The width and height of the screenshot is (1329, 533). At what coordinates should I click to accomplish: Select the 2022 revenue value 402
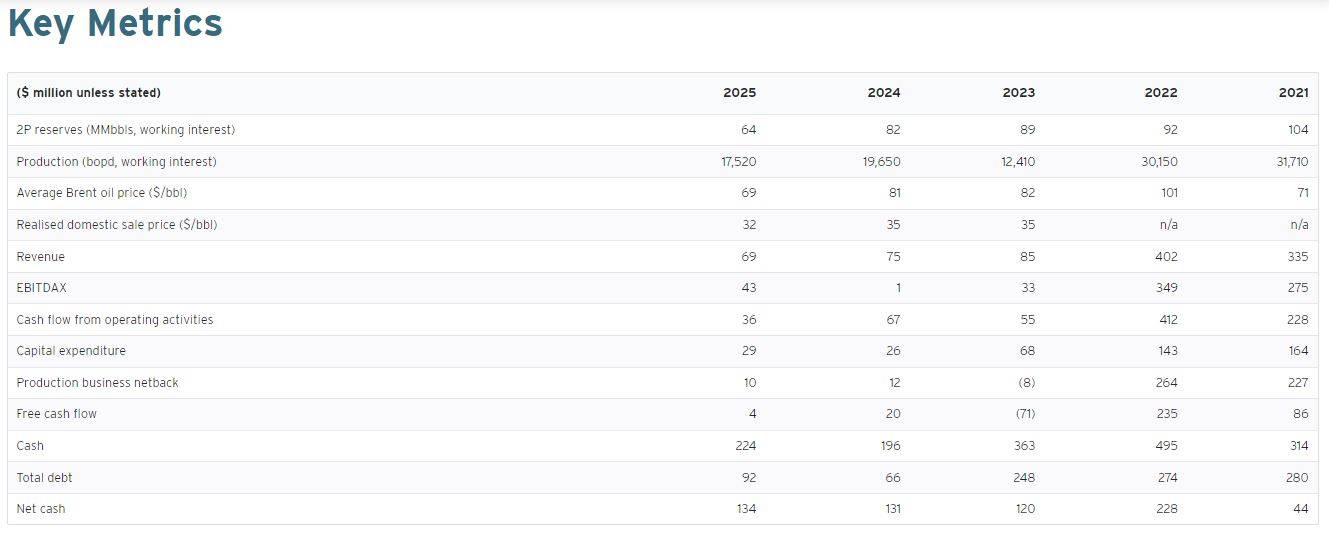click(x=1166, y=257)
